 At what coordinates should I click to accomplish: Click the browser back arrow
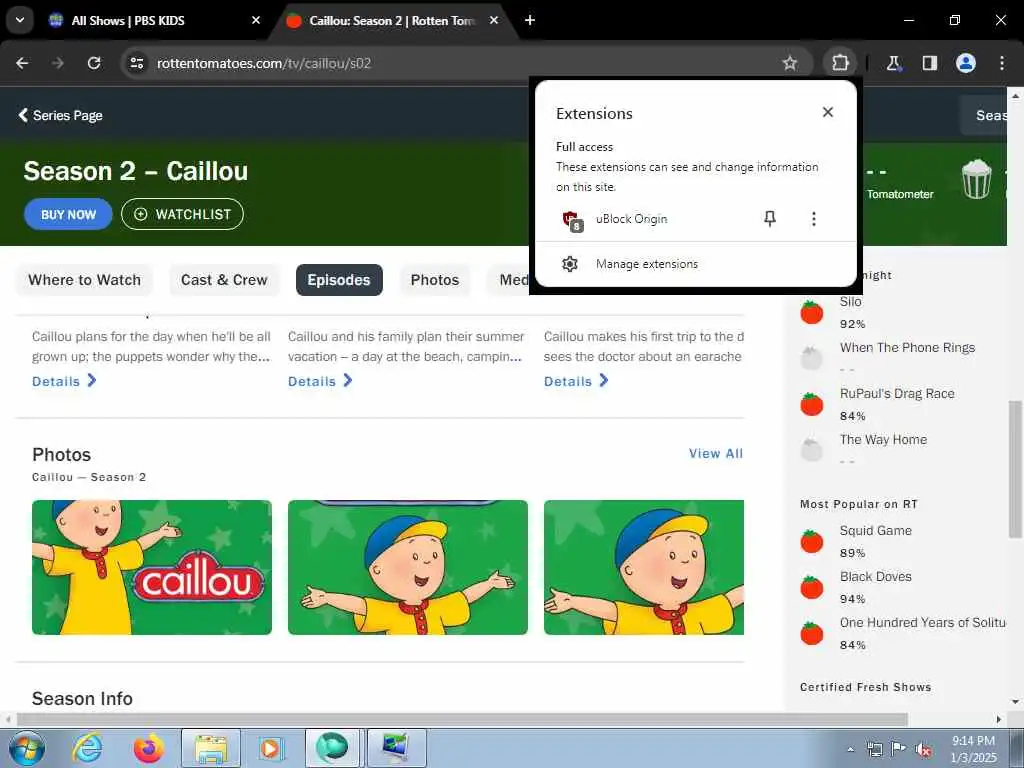[x=22, y=63]
